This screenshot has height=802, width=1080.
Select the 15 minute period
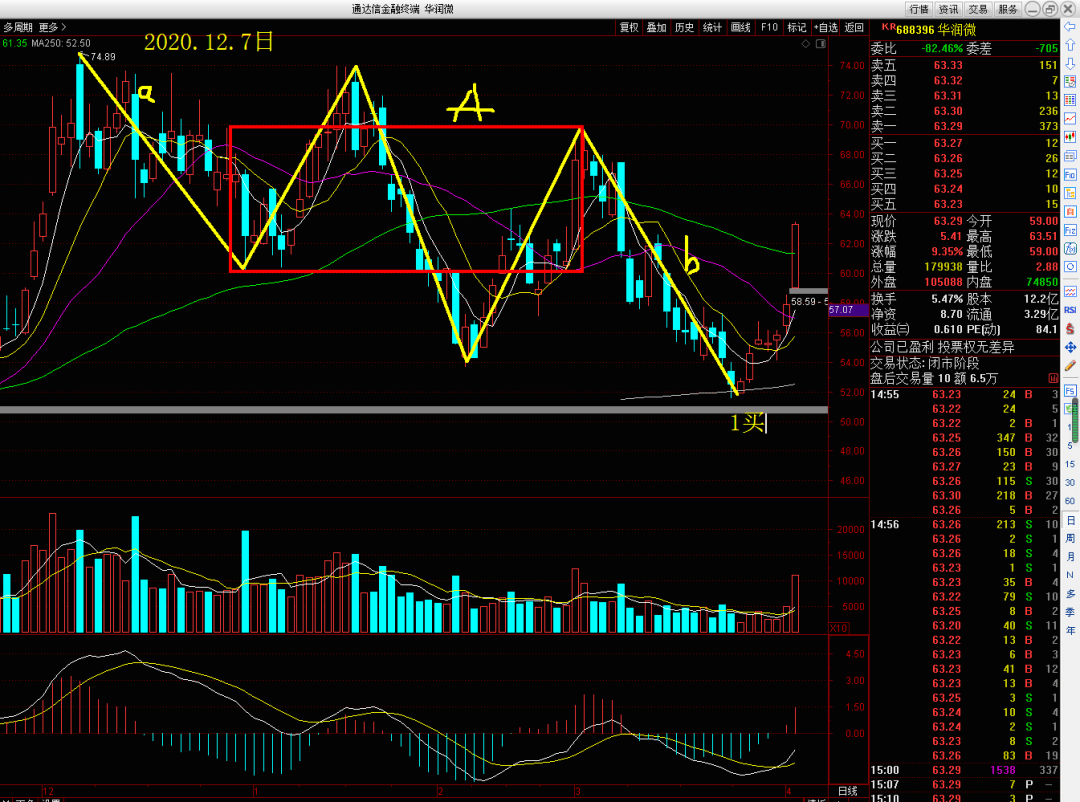pos(1070,464)
